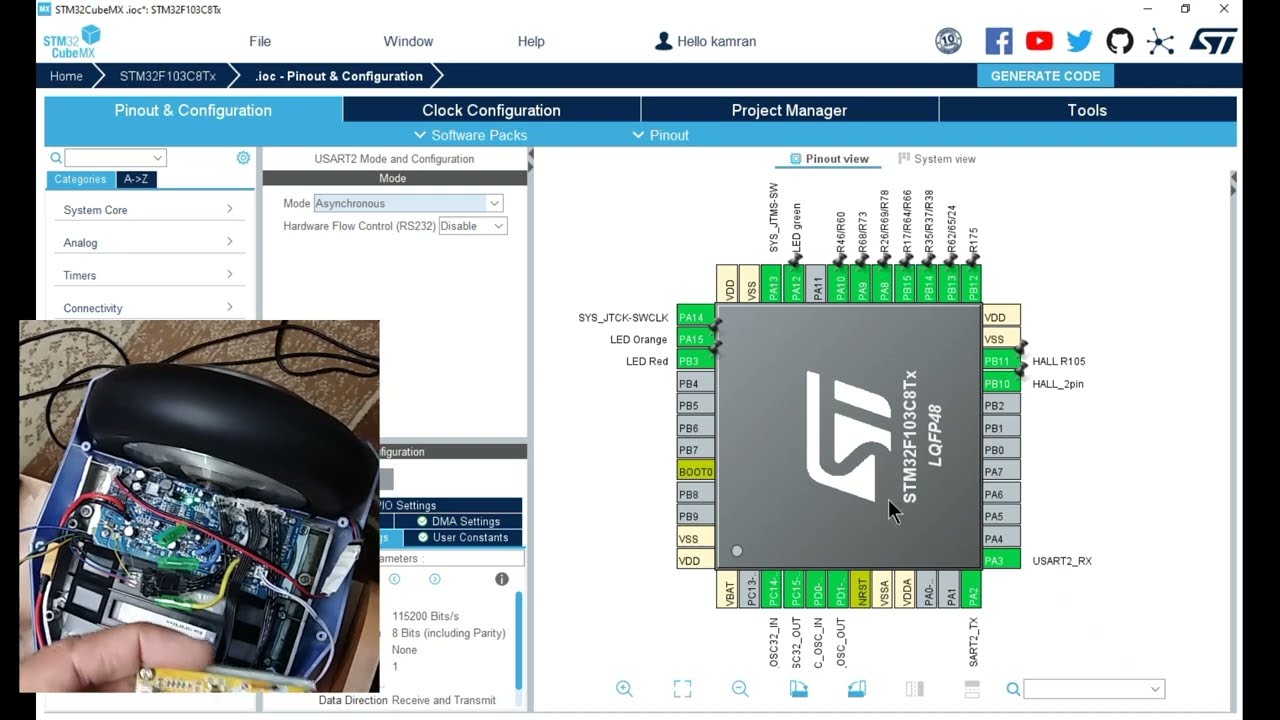Click the vertical split view icon
Screen dimensions: 1280x720
point(914,689)
